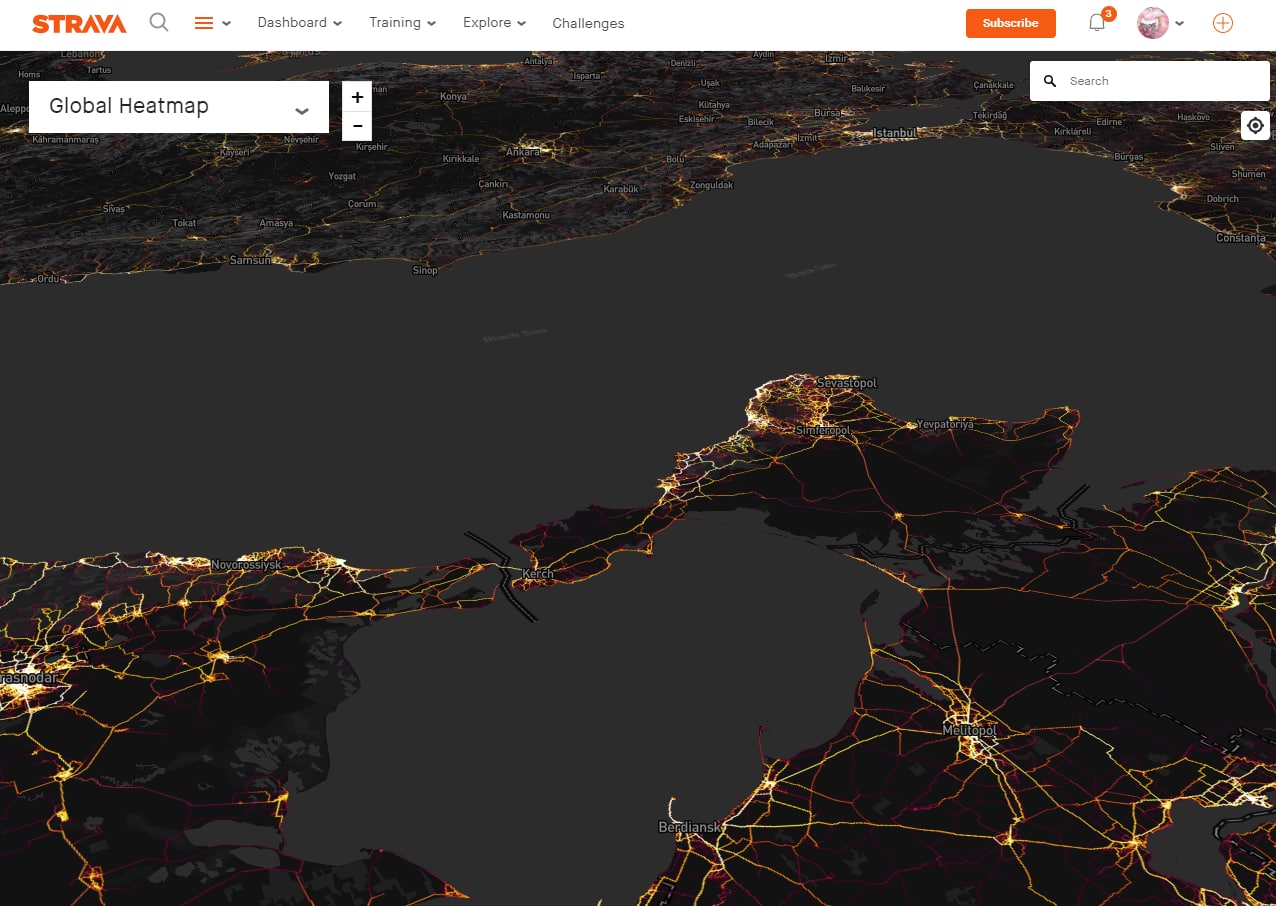1276x906 pixels.
Task: Click the Sinop map label
Action: click(425, 270)
